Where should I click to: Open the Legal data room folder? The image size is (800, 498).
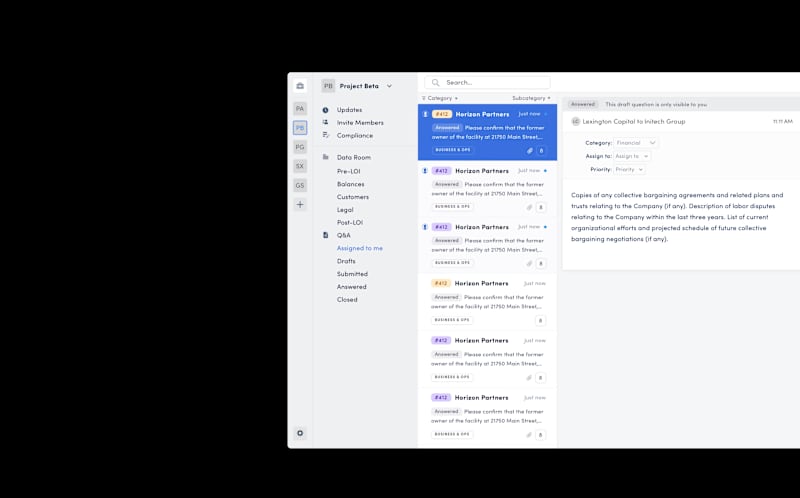345,210
